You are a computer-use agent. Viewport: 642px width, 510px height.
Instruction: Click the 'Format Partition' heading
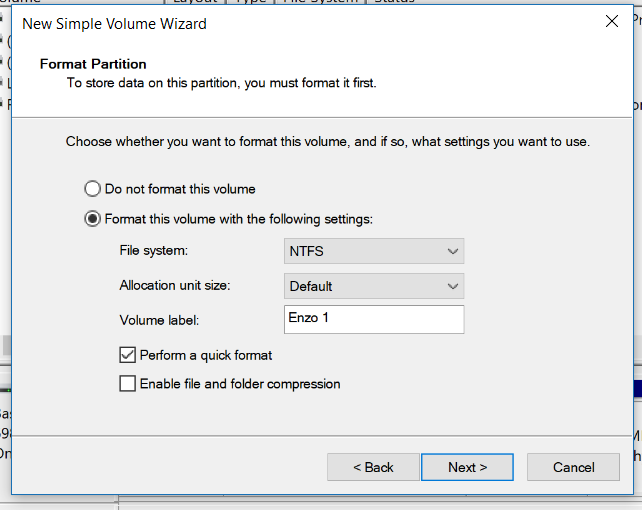93,64
